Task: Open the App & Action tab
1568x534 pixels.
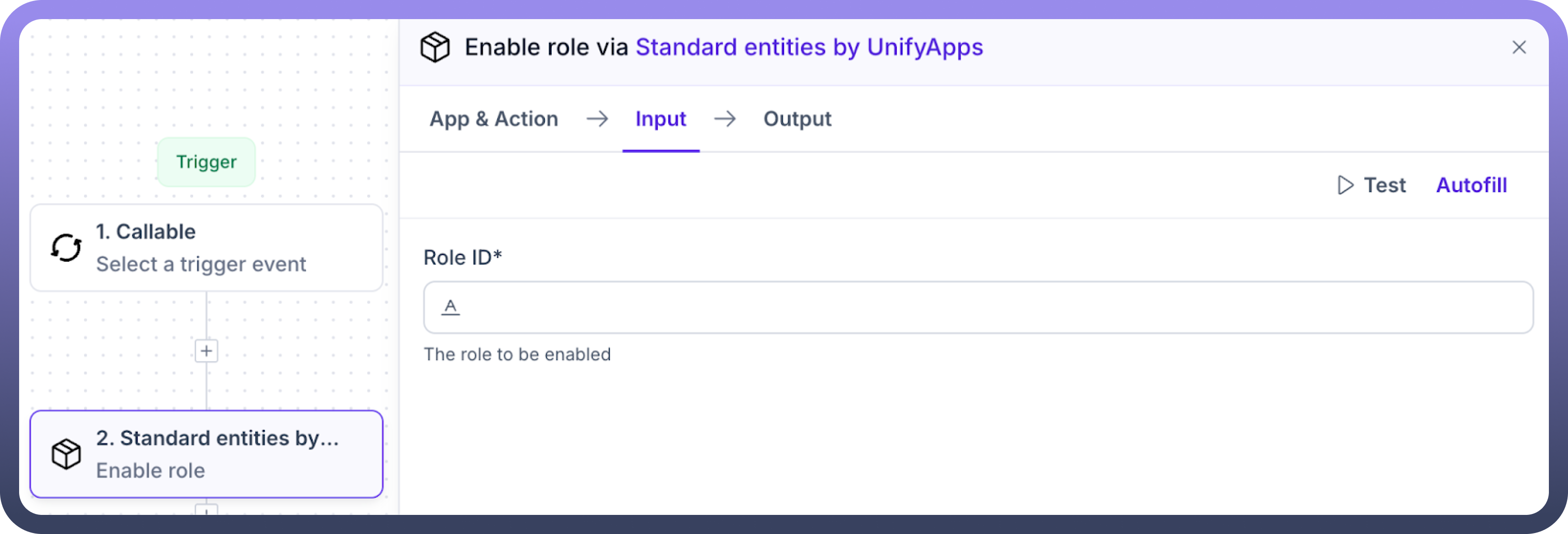Action: point(494,118)
